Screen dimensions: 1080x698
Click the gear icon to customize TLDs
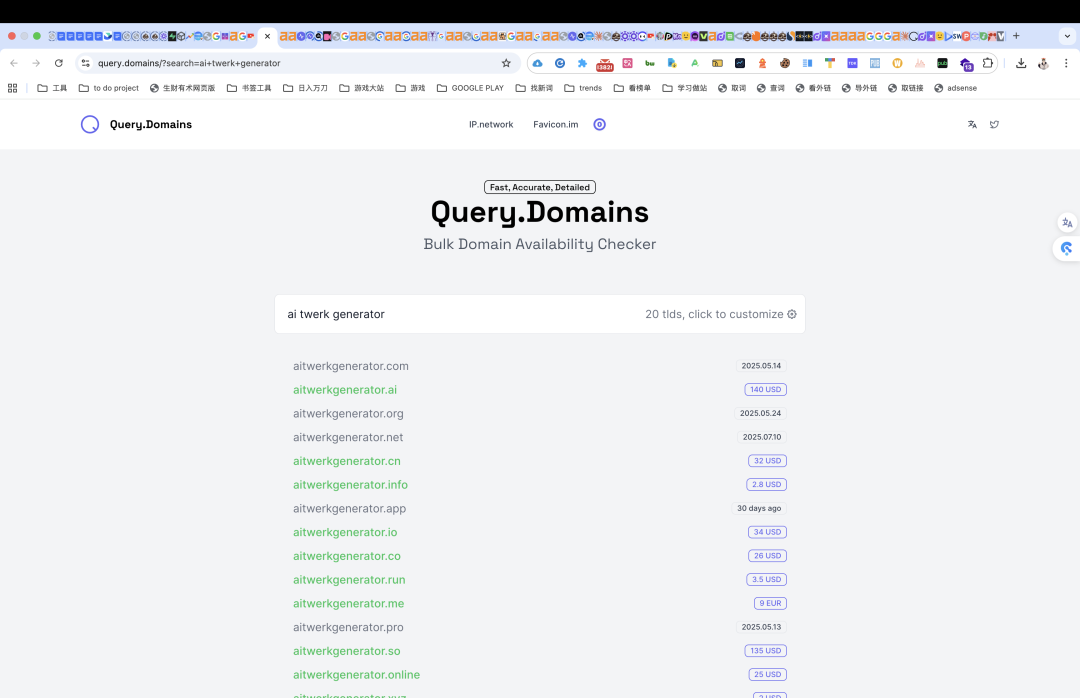point(792,314)
